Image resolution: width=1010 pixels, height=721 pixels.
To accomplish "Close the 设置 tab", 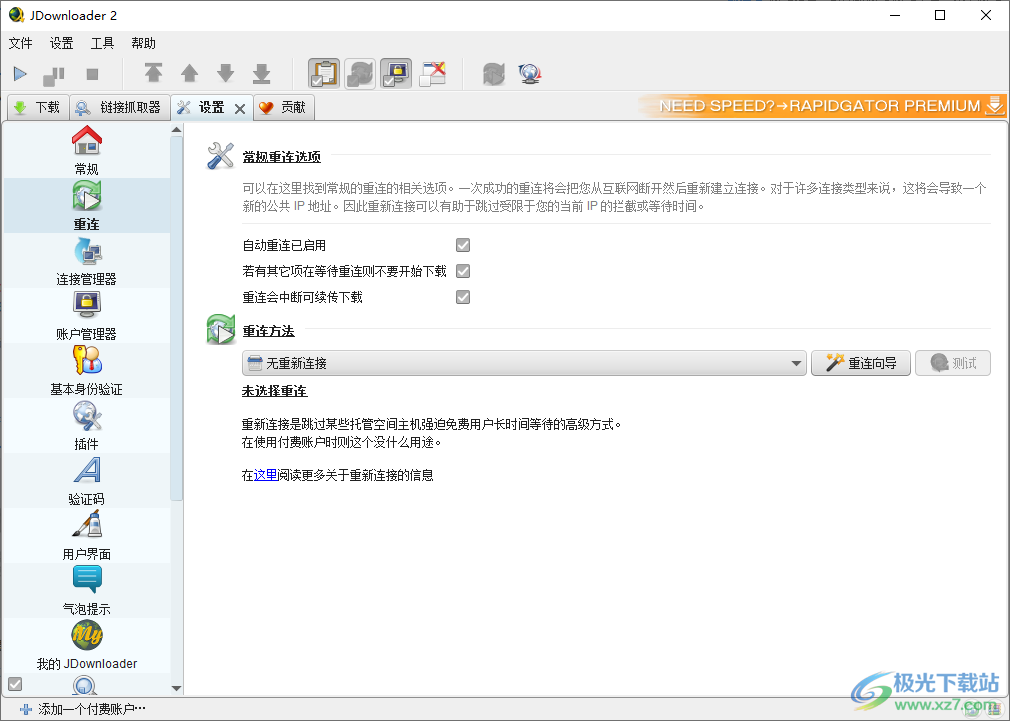I will [240, 109].
